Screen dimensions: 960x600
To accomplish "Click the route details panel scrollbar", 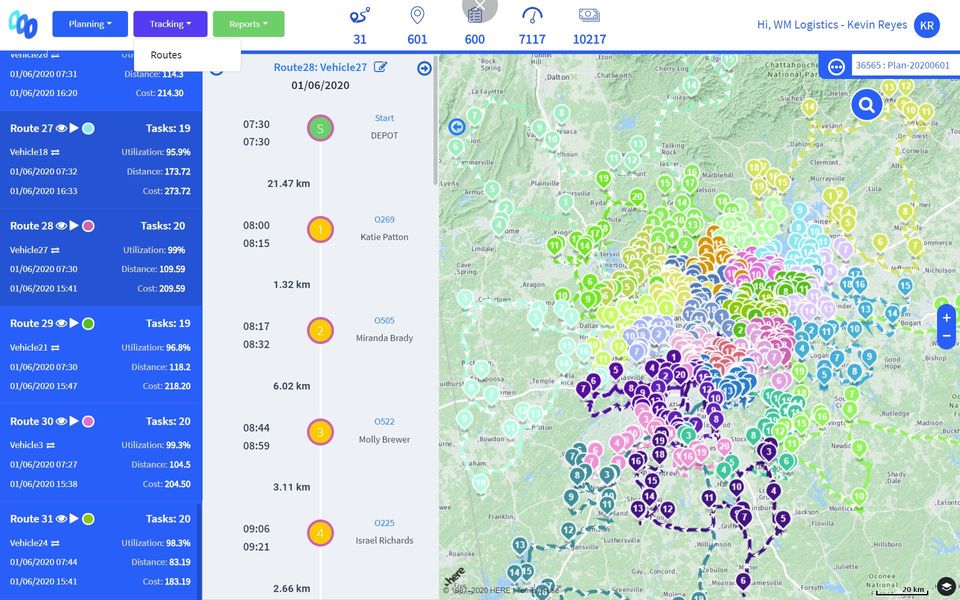I will click(x=436, y=120).
